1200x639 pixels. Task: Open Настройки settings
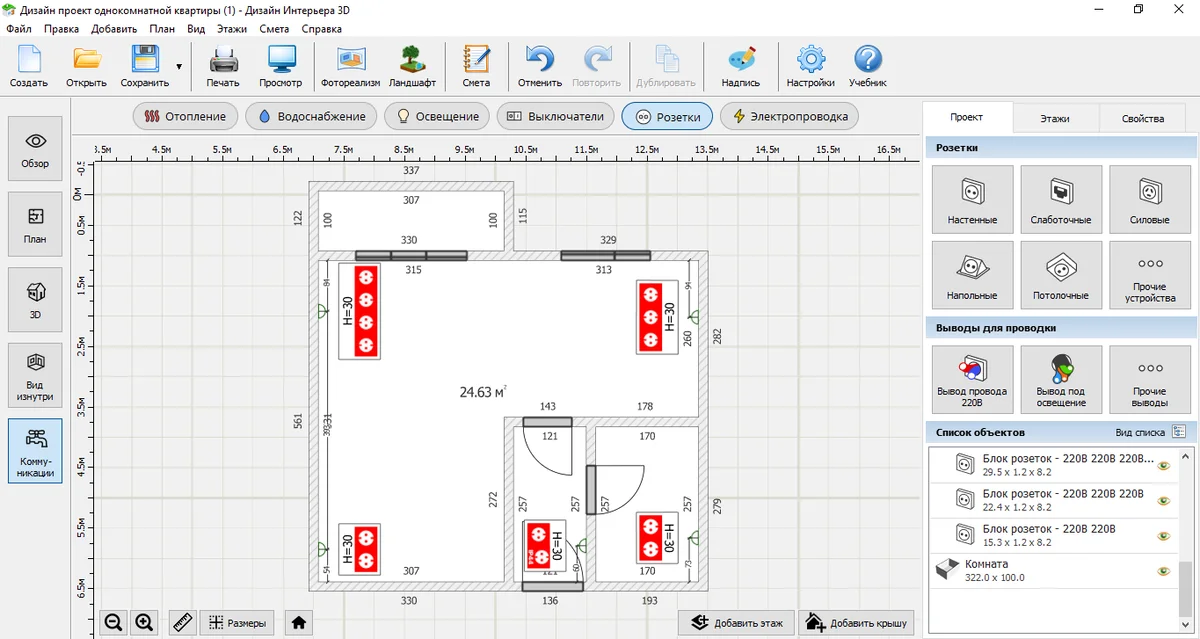coord(810,66)
